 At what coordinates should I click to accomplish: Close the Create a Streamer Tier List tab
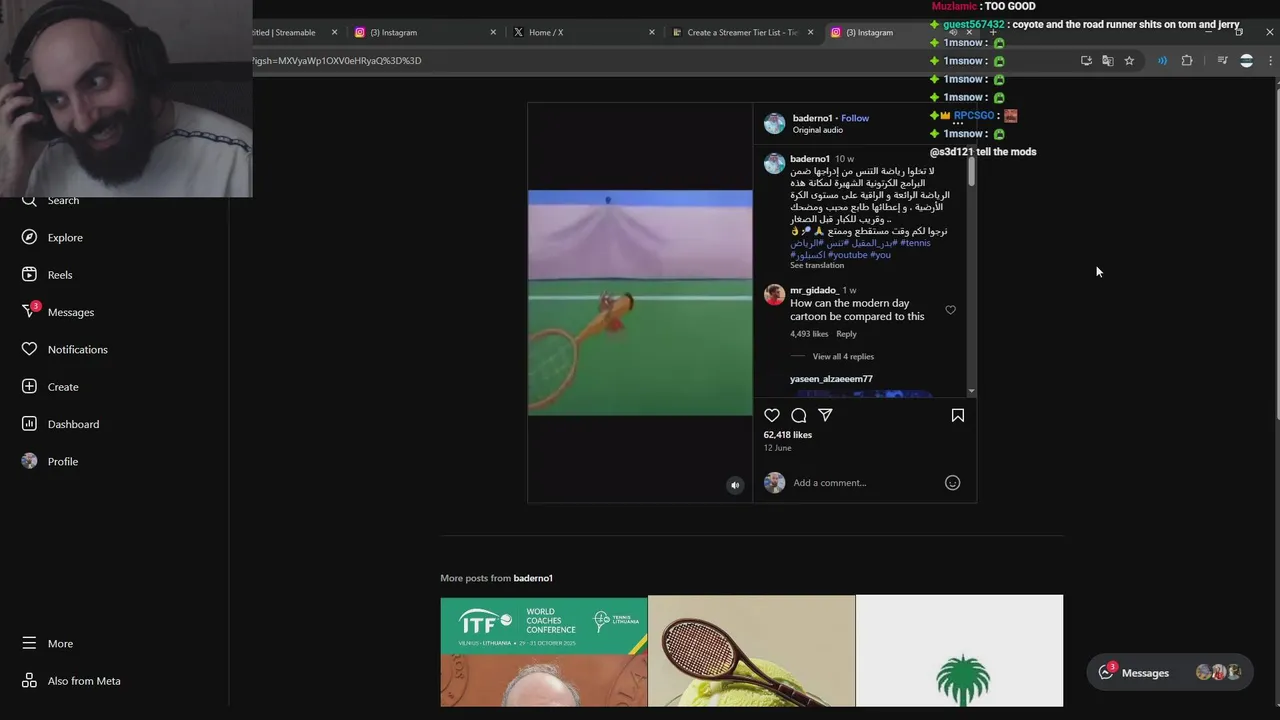click(810, 32)
